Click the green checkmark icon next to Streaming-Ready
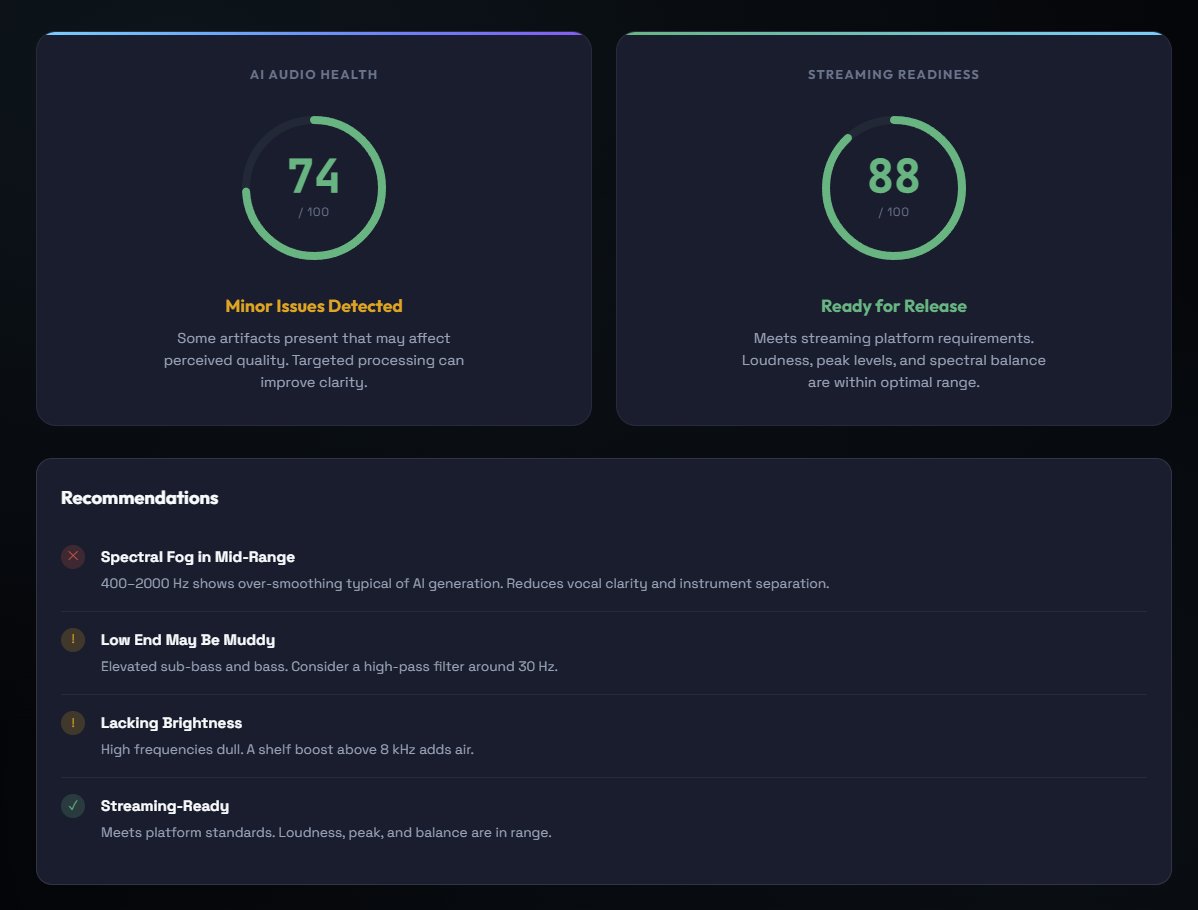 (72, 805)
